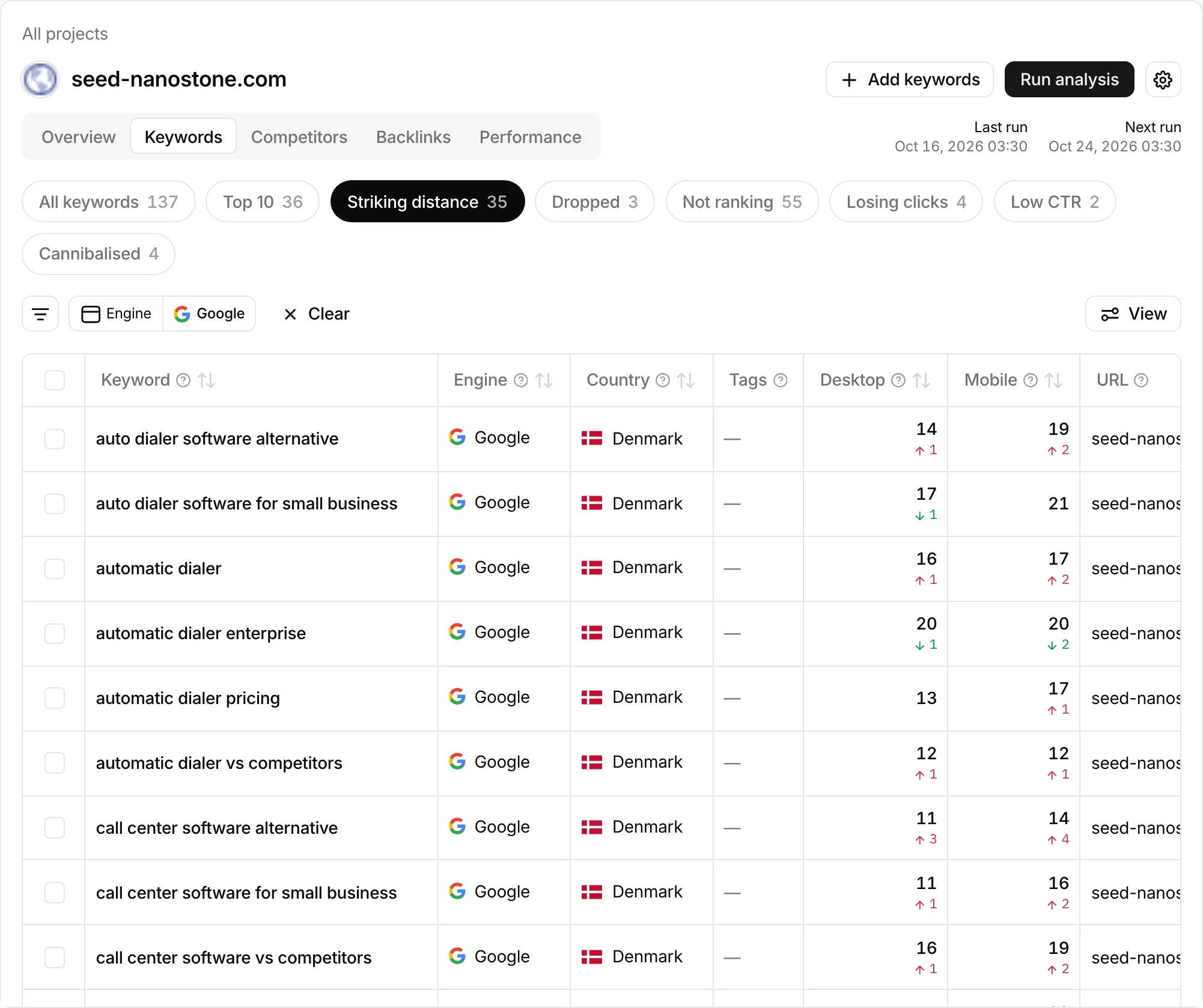Check the 'automatic dialer enterprise' row checkbox
Screen dimensions: 1203x1008
click(x=55, y=634)
